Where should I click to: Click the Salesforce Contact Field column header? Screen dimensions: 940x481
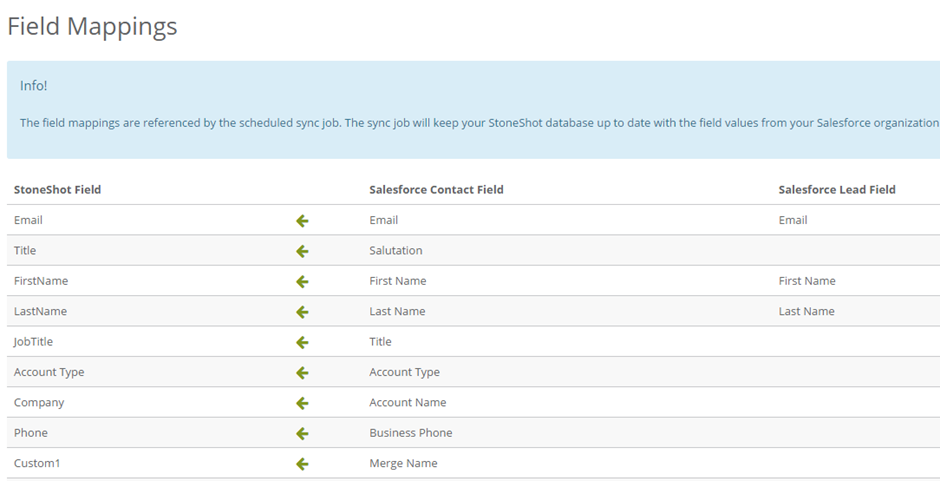pyautogui.click(x=436, y=190)
